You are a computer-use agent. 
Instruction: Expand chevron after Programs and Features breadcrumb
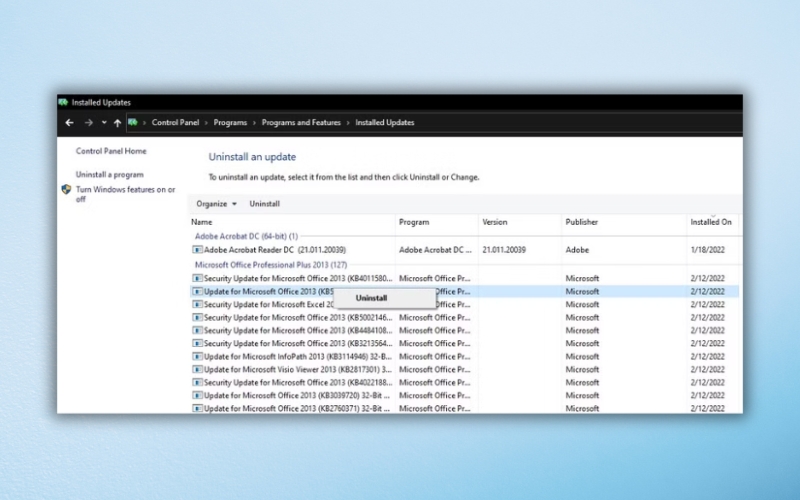348,122
